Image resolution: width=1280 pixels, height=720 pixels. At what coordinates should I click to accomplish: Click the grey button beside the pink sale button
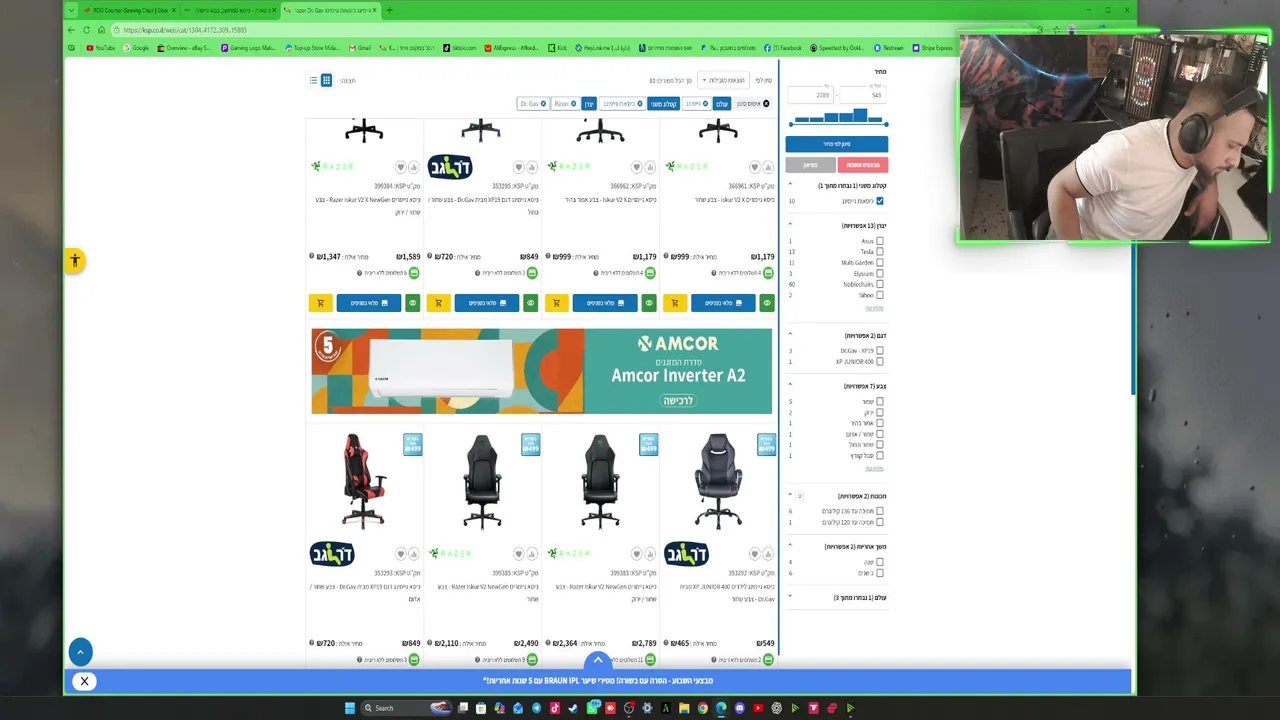pyautogui.click(x=811, y=165)
